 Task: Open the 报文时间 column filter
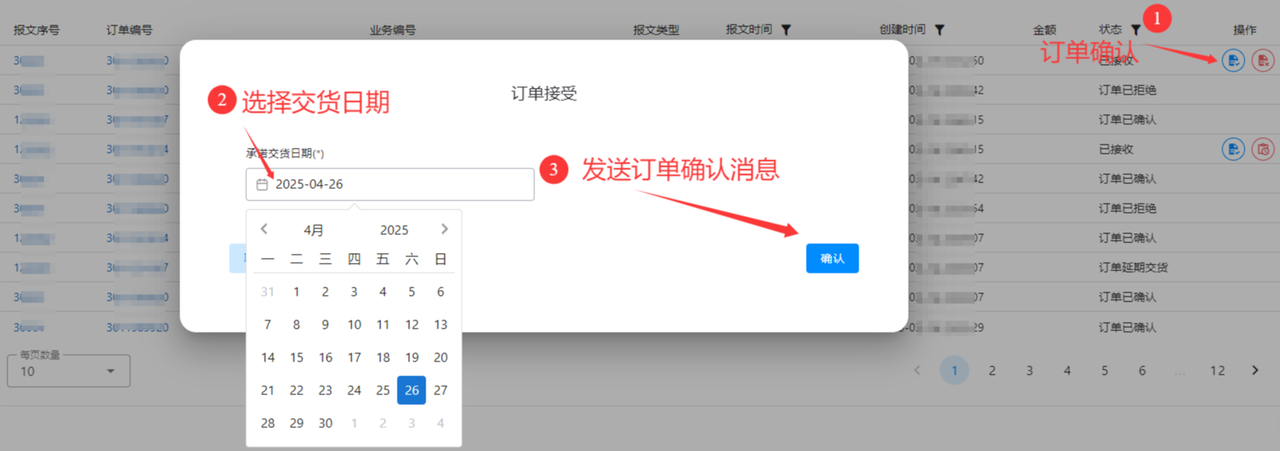coord(786,30)
